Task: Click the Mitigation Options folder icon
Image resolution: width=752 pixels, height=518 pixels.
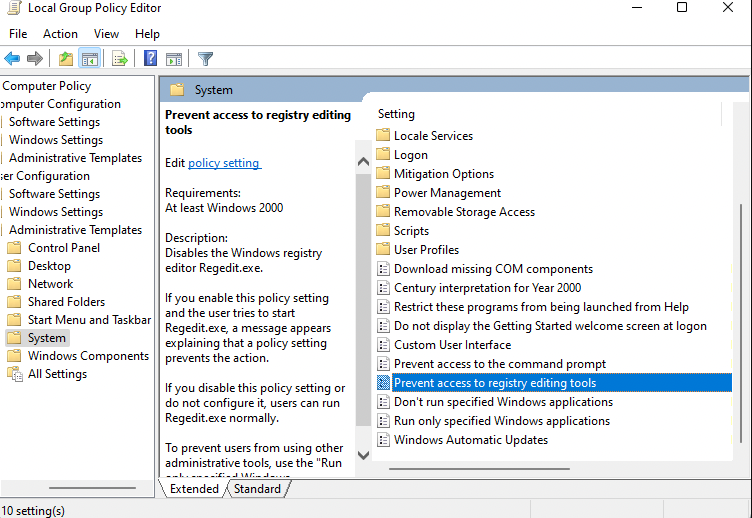Action: (x=383, y=173)
